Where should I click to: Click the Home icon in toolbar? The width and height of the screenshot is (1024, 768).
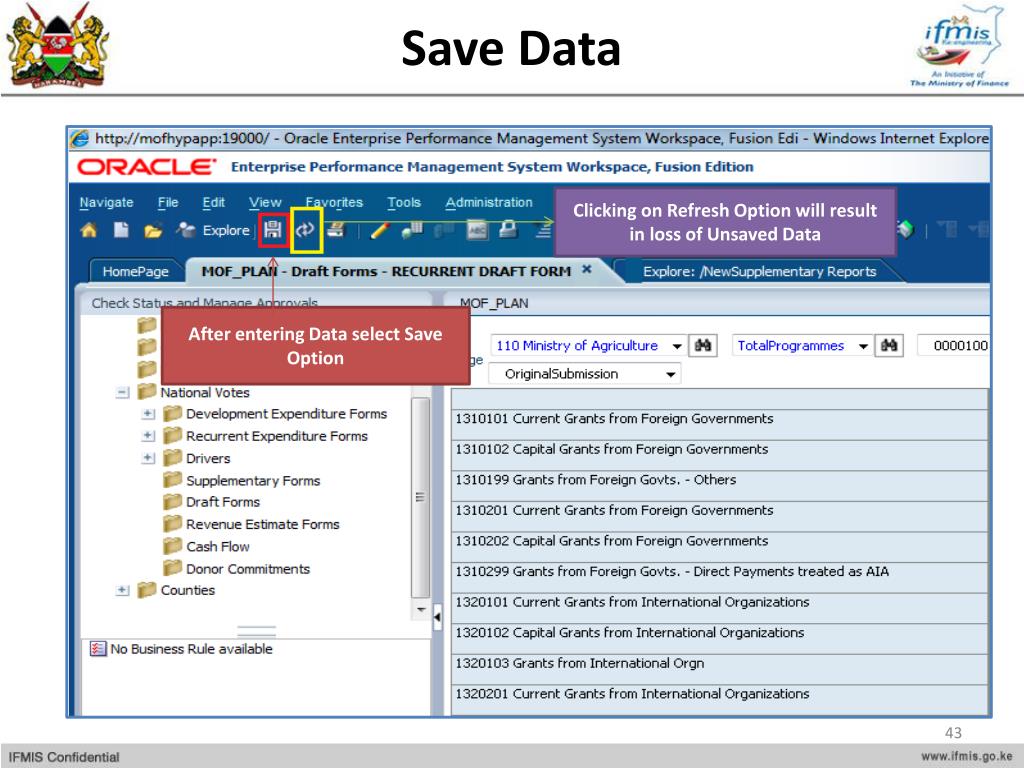[89, 230]
